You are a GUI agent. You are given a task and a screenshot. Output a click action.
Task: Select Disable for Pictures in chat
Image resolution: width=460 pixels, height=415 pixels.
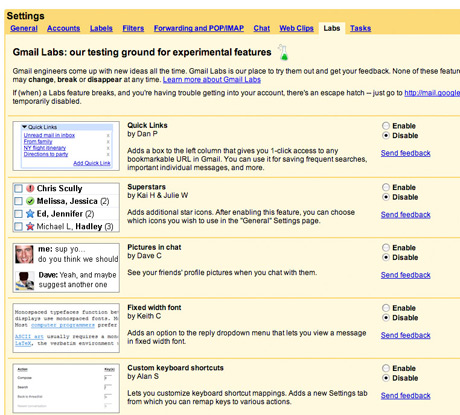point(386,257)
